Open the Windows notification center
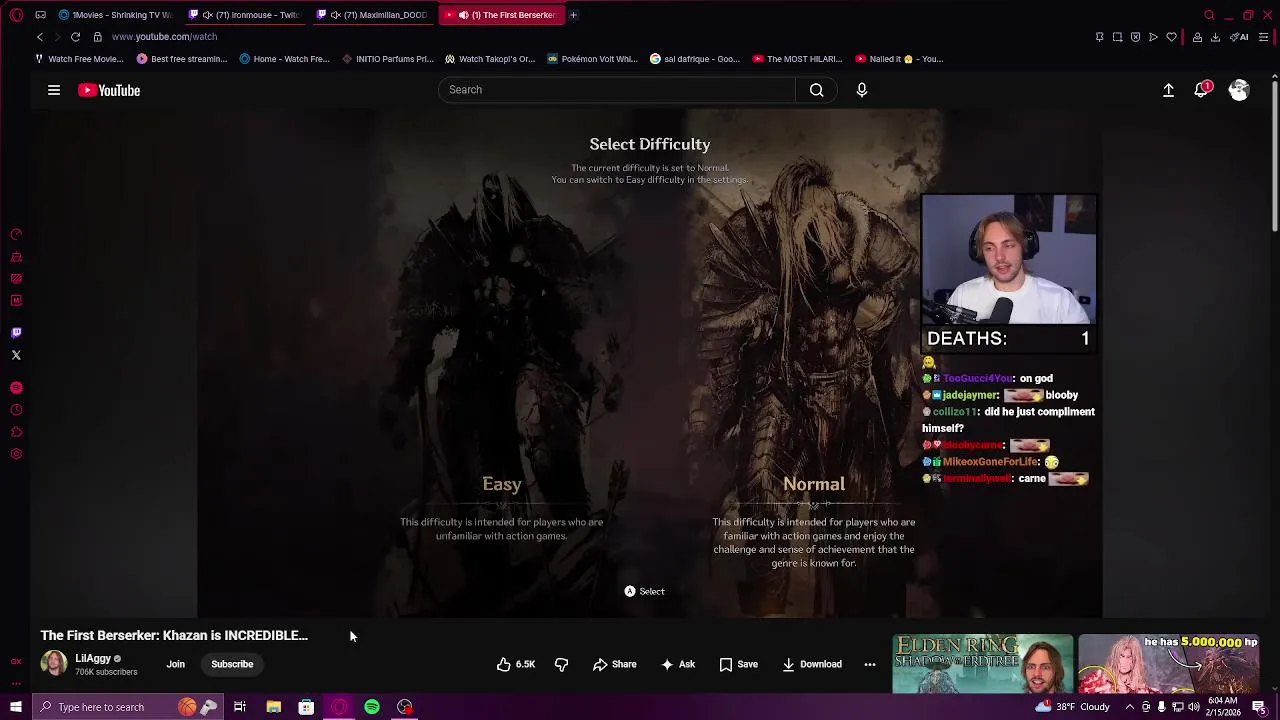 tap(1259, 707)
